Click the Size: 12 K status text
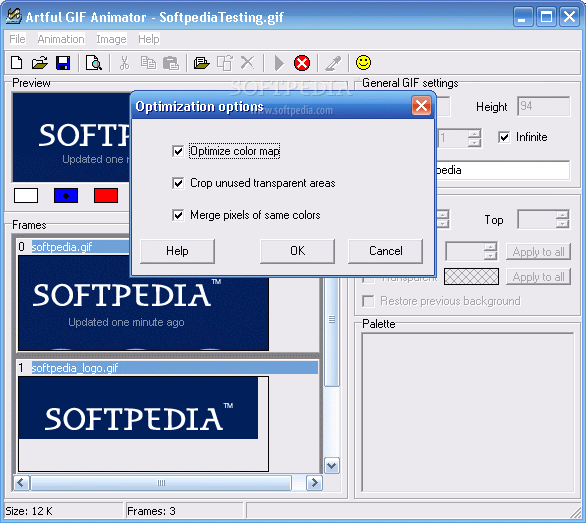Screen dimensions: 586x523 click(29, 511)
